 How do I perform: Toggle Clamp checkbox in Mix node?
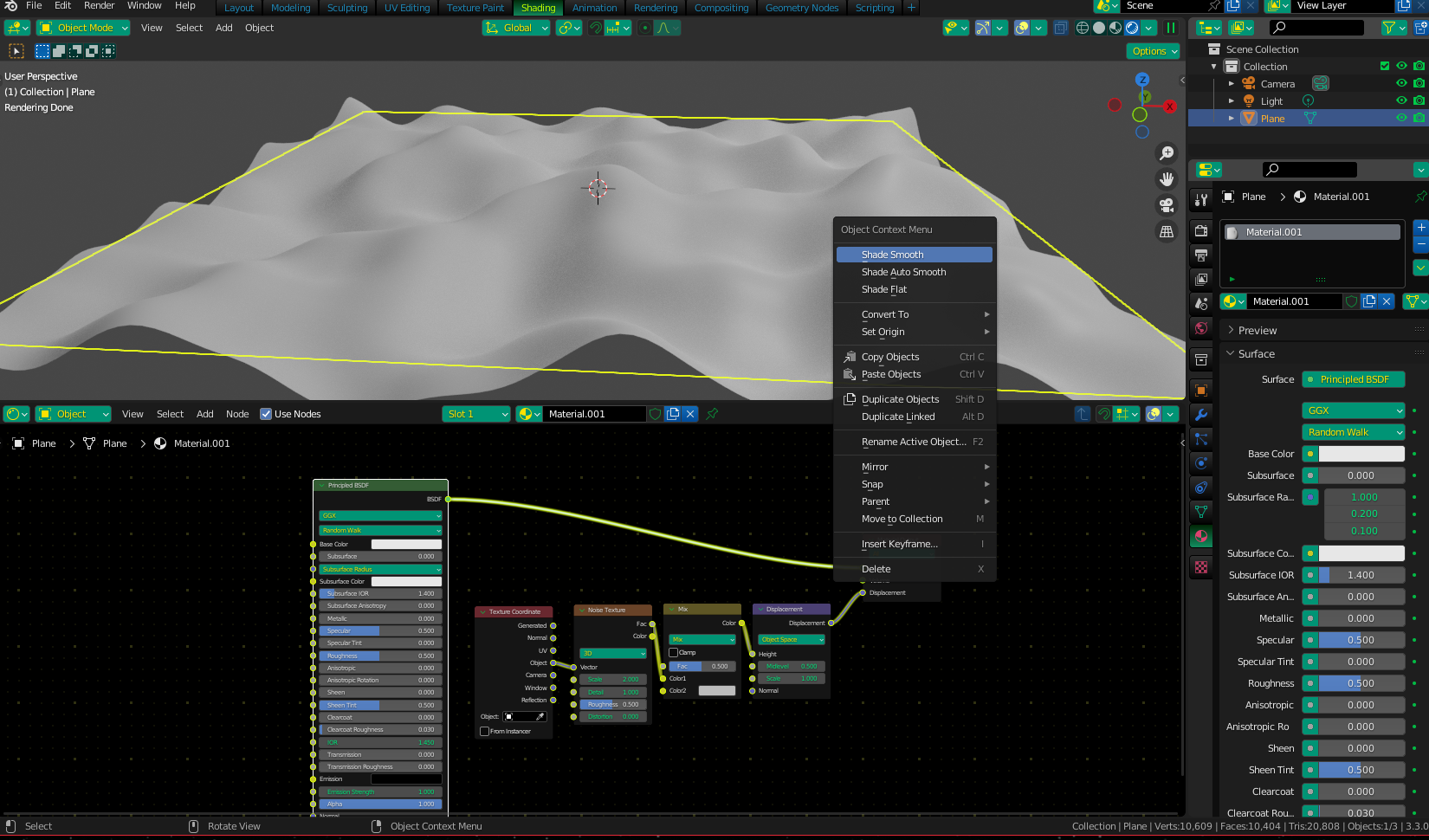(x=674, y=652)
